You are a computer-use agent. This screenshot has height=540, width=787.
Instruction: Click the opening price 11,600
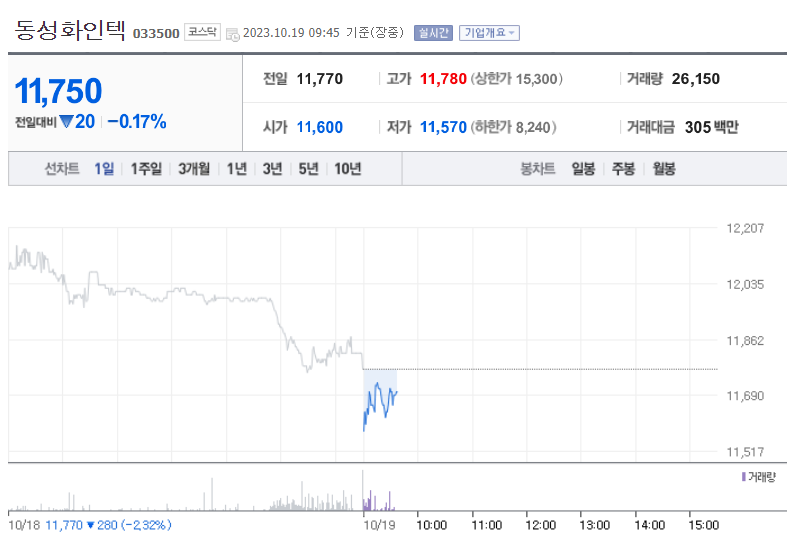point(320,127)
